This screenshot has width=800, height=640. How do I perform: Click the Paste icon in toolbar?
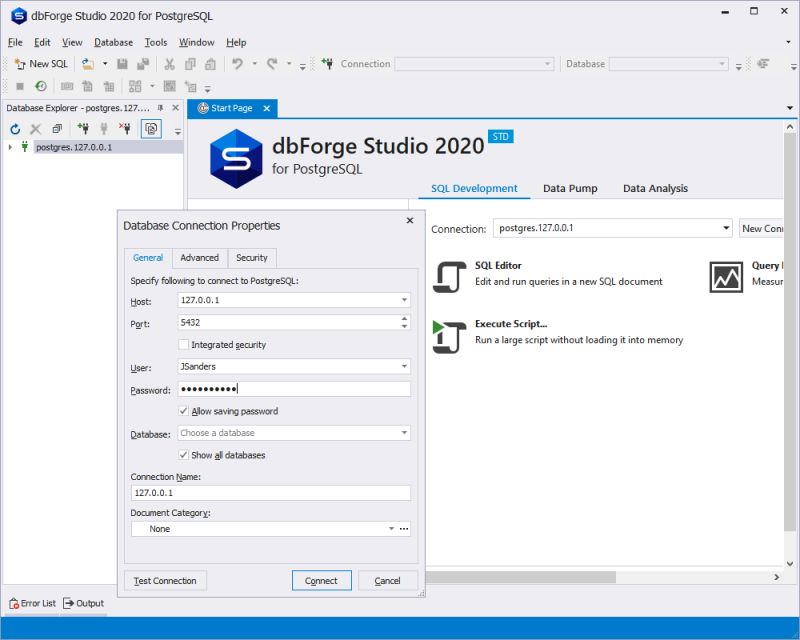click(x=210, y=64)
